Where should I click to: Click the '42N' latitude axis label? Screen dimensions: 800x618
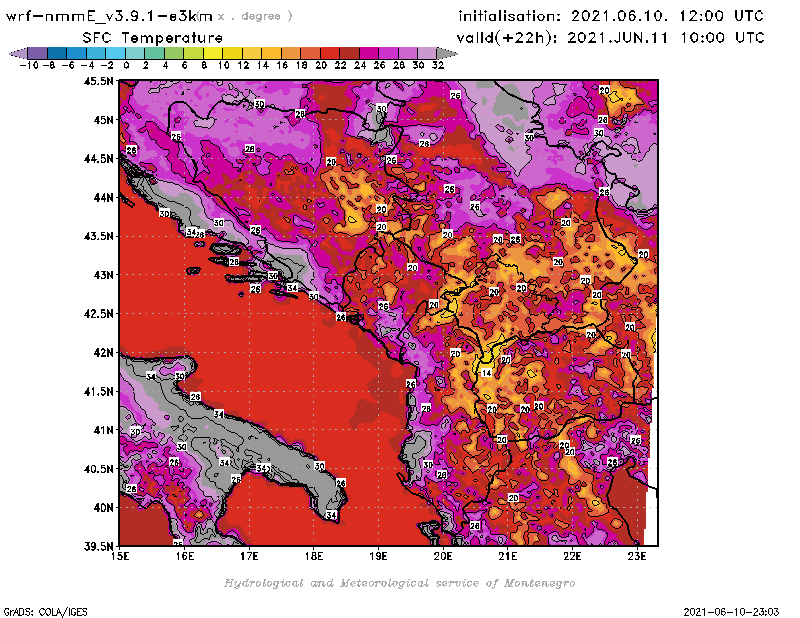pos(103,352)
